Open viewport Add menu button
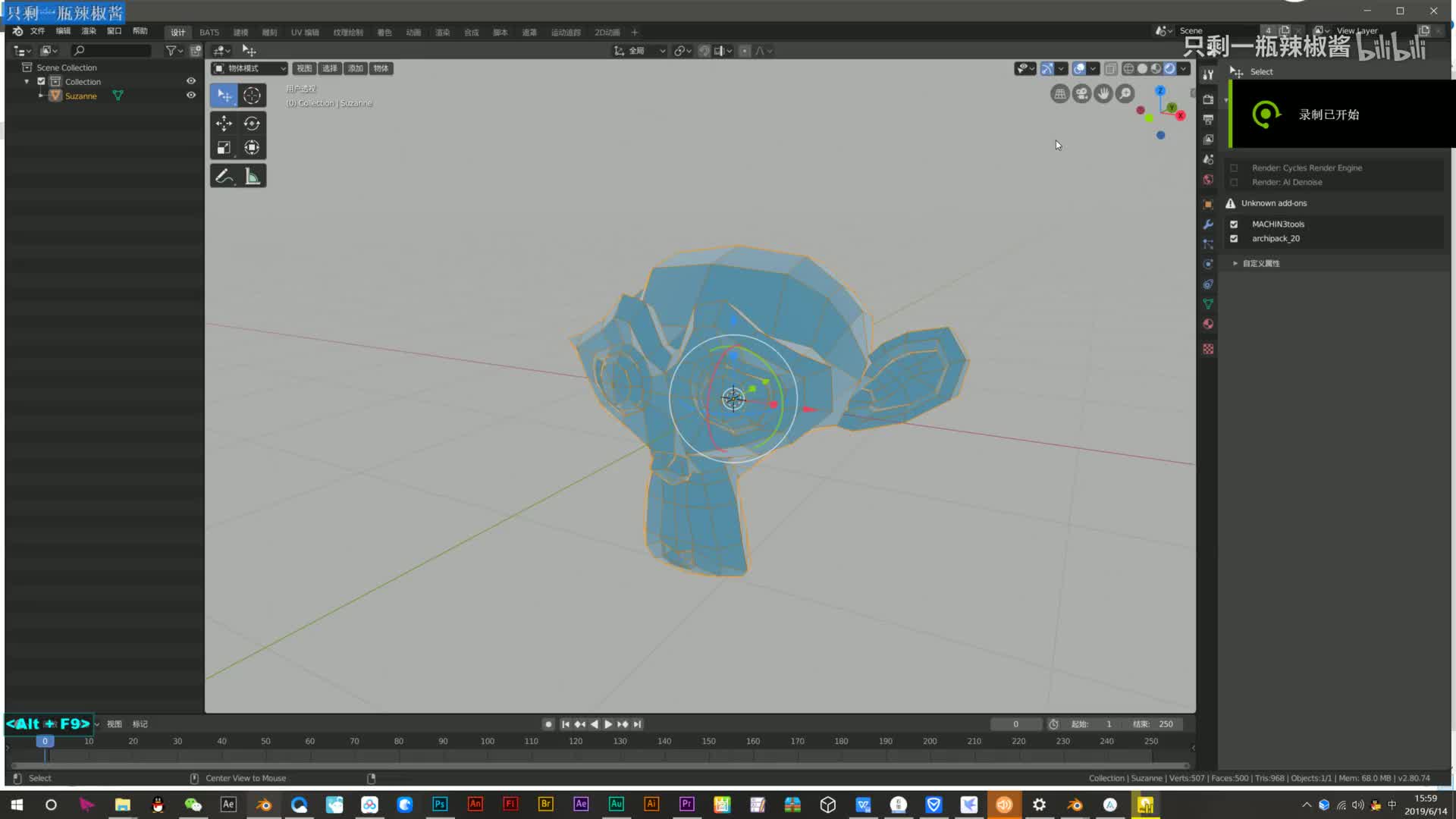Viewport: 1456px width, 819px height. coord(356,69)
